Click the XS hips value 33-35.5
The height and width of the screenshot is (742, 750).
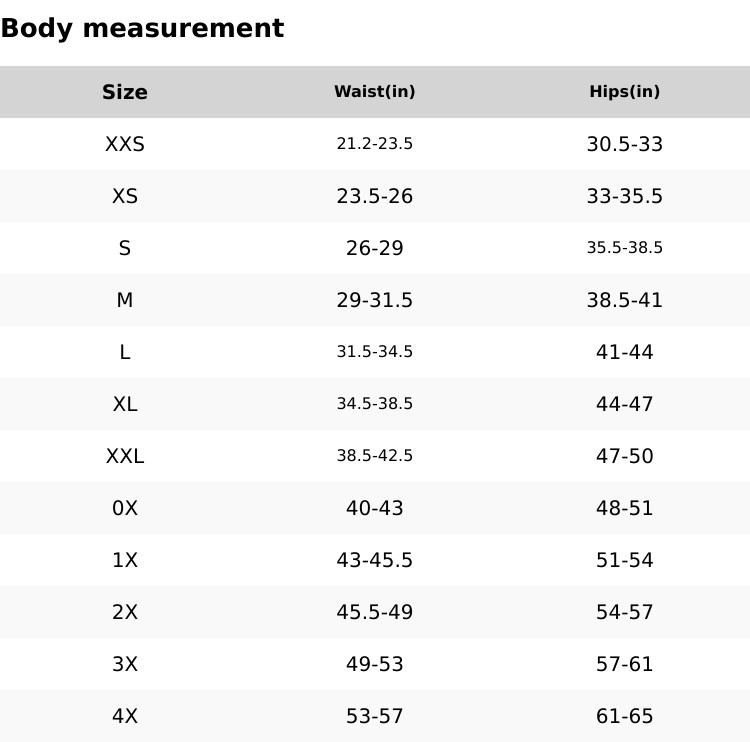[625, 196]
